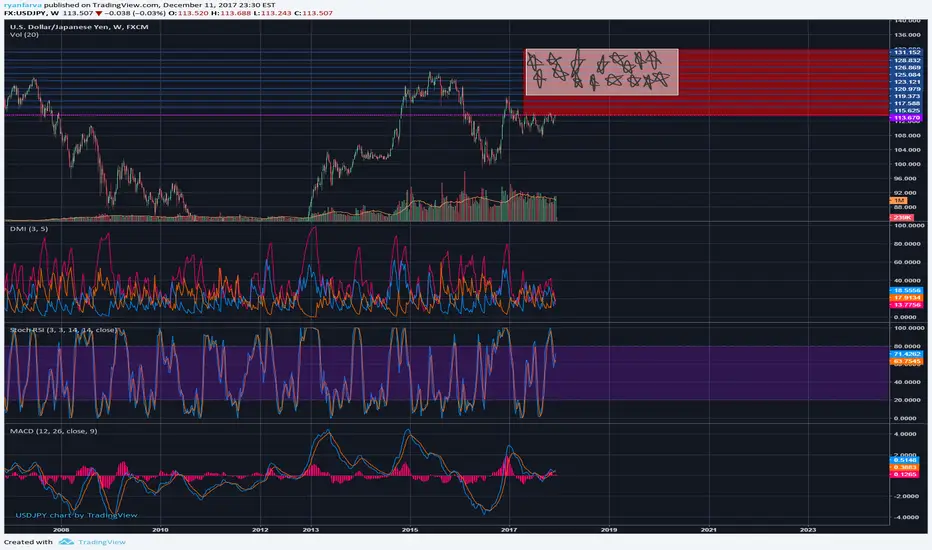
Task: Click the 115.625 price level tag
Action: click(906, 110)
